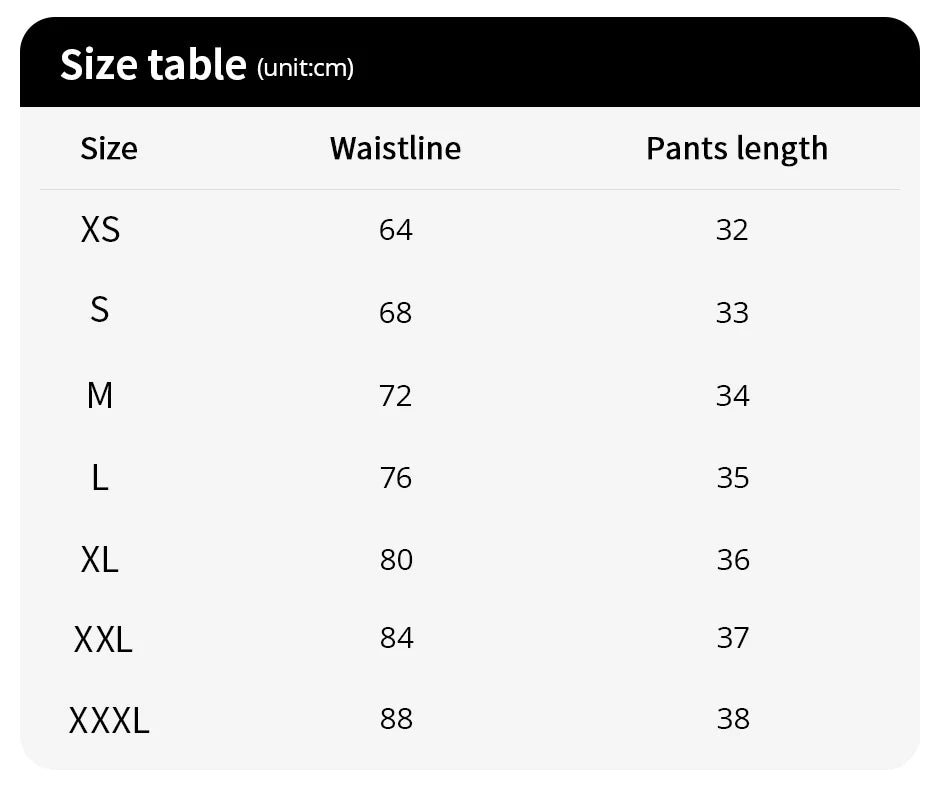940x786 pixels.
Task: Click waistline value 80
Action: tap(396, 559)
